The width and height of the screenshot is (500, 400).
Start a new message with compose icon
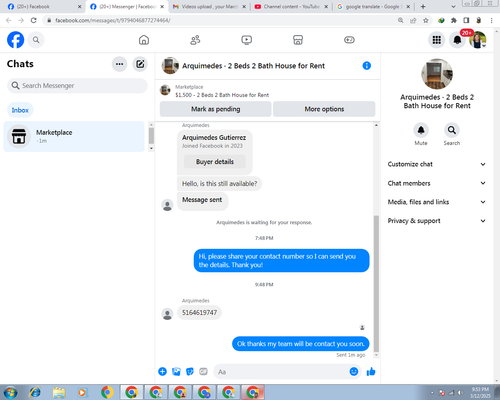[x=140, y=64]
